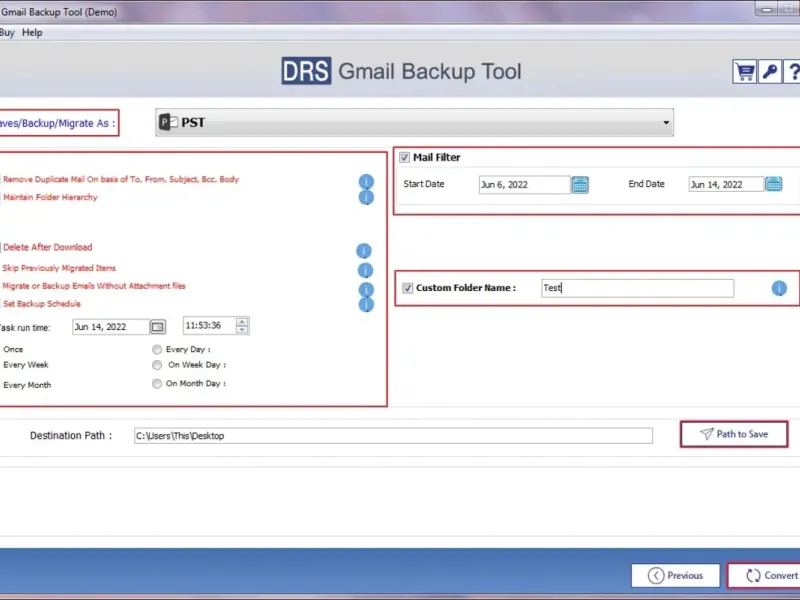Select the On Week Day radio button

(x=157, y=365)
